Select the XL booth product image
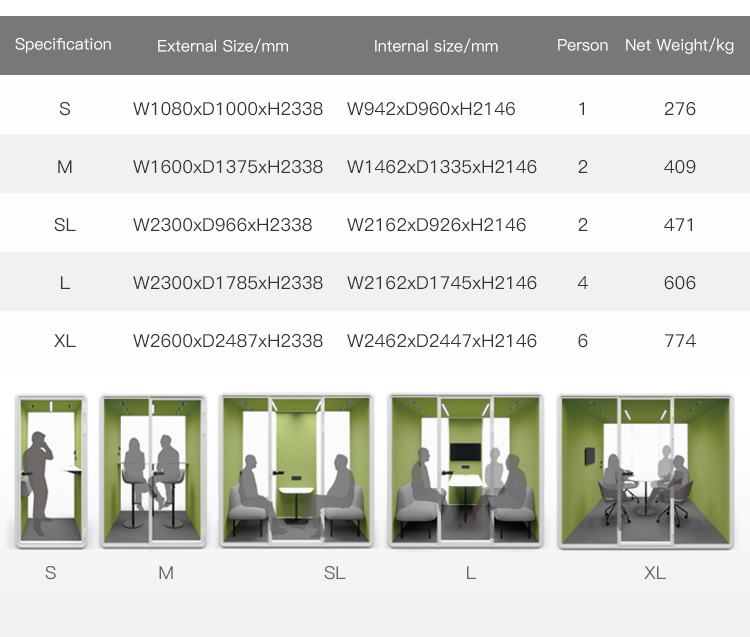Image resolution: width=750 pixels, height=637 pixels. pos(646,472)
